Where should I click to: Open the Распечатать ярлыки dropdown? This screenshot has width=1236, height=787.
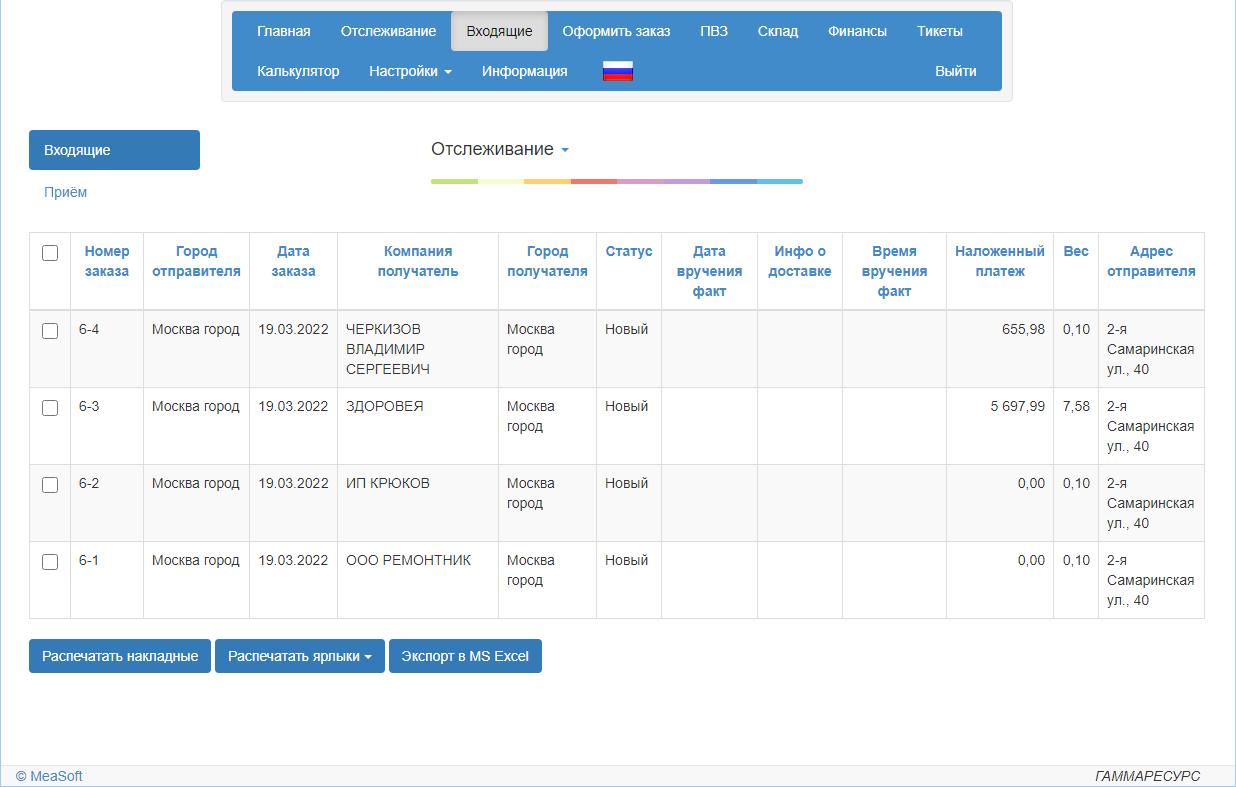point(300,656)
